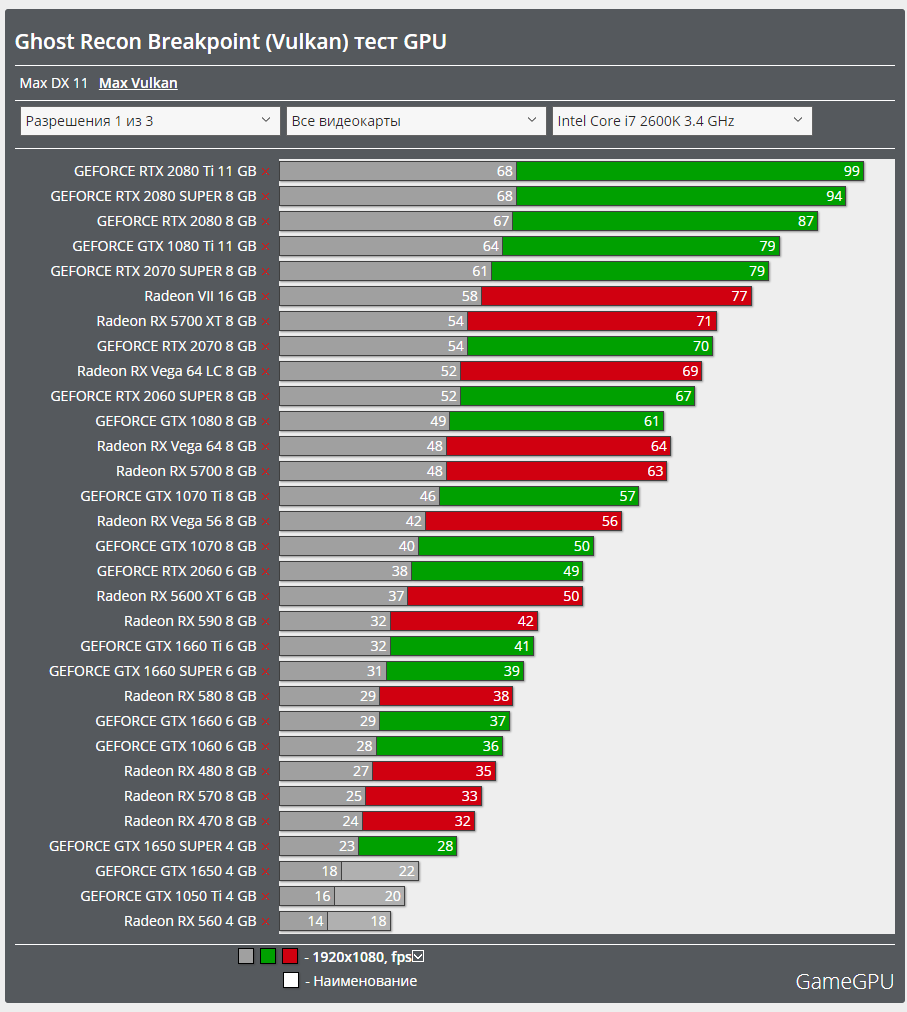
Task: Remove GEFORCE GTX 1070 Ti 8 GB row
Action: click(x=265, y=497)
